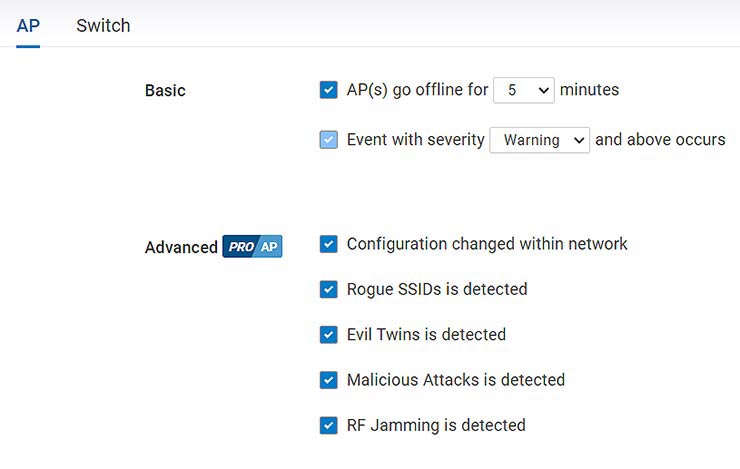The width and height of the screenshot is (740, 469).
Task: Click the "Evil Twins is detected" label text
Action: tap(426, 334)
